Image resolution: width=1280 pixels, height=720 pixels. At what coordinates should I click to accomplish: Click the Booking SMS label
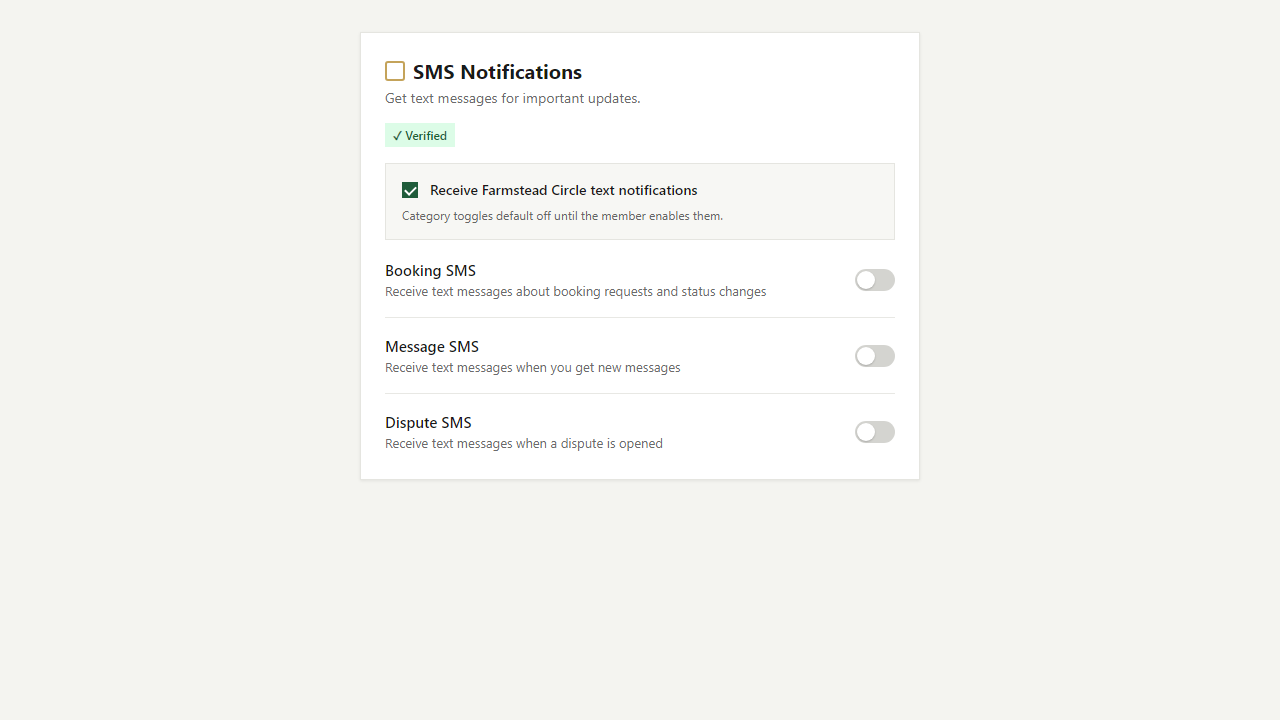tap(430, 270)
